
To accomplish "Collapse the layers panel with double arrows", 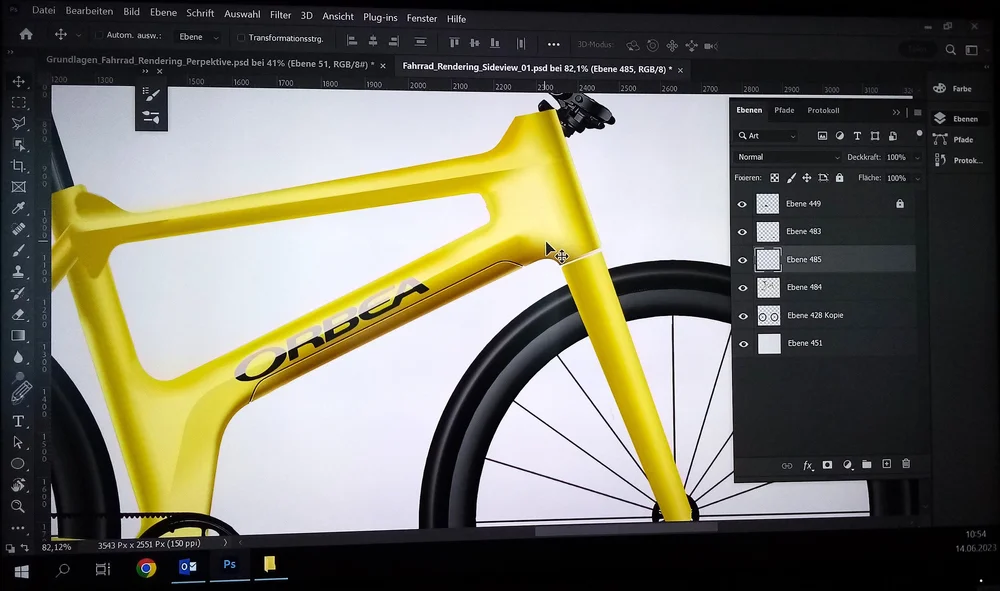I will (x=896, y=112).
